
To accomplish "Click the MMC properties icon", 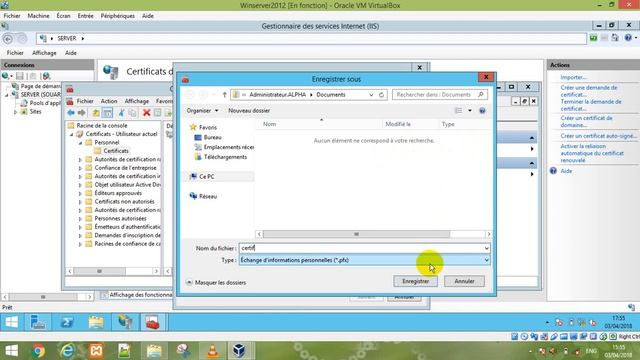I will tap(158, 113).
